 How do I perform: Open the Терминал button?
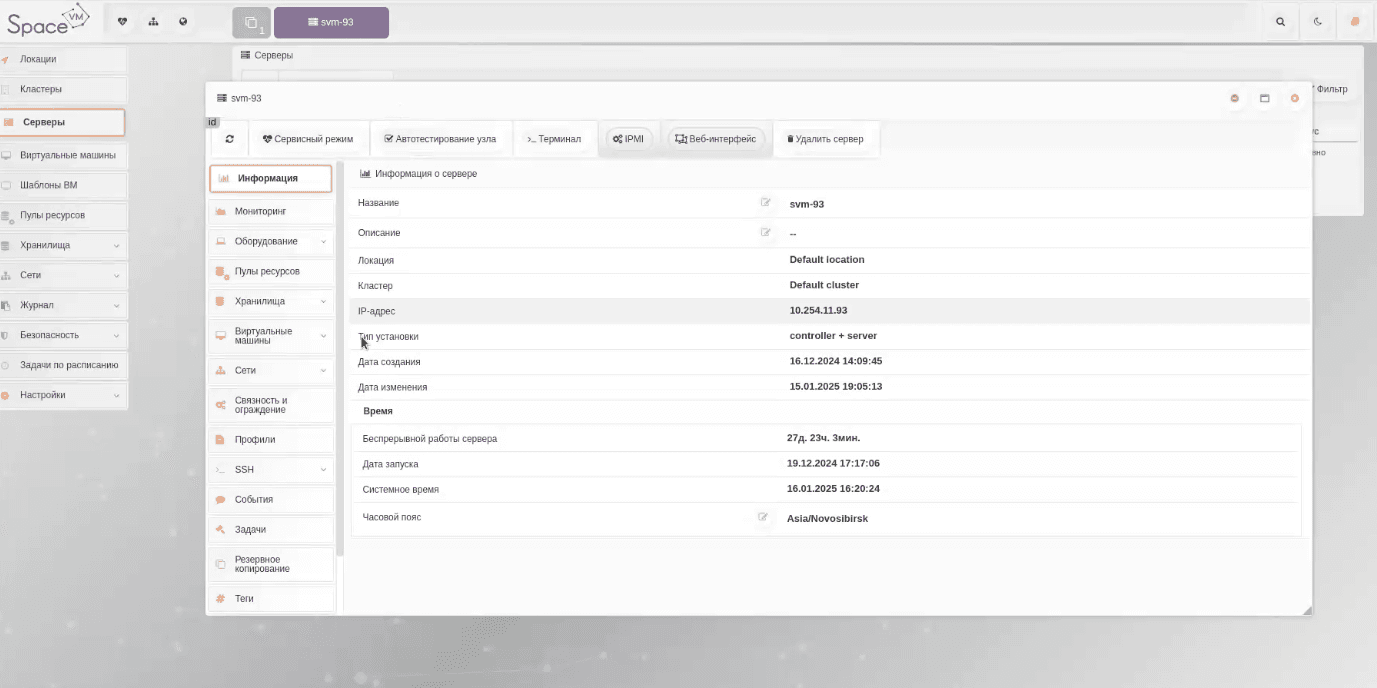[554, 139]
